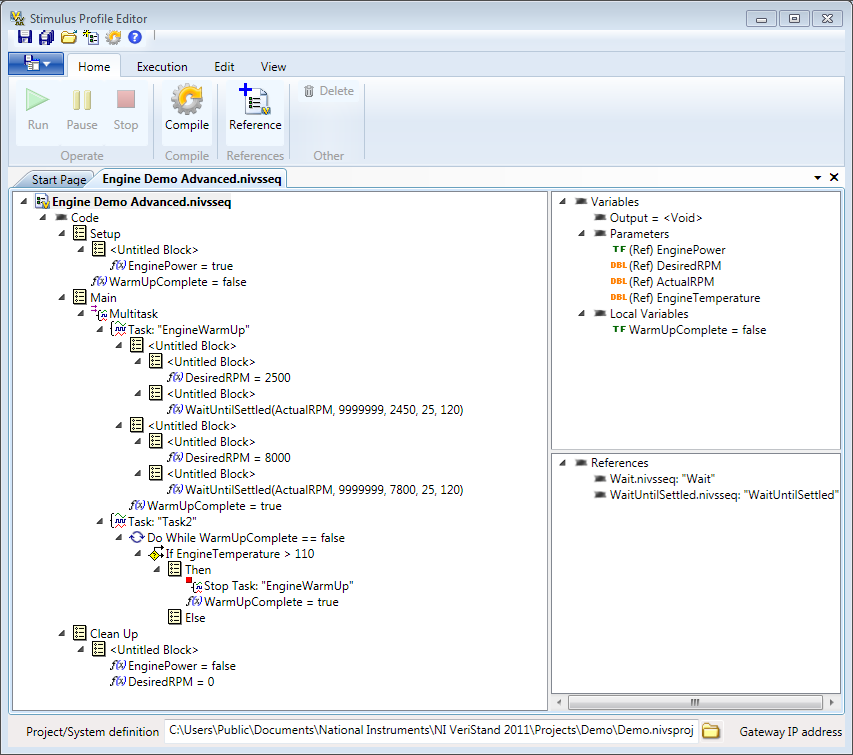This screenshot has height=755, width=853.
Task: Click the Save icon in quick access toolbar
Action: pyautogui.click(x=25, y=37)
